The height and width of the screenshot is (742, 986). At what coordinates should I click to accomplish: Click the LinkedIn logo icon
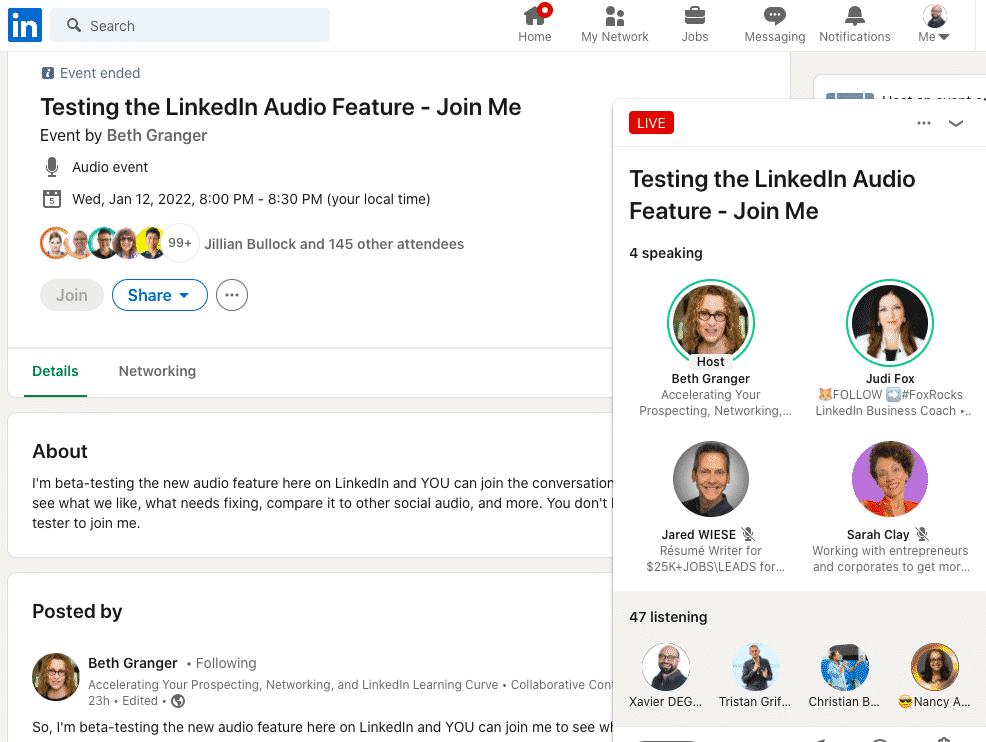click(25, 25)
